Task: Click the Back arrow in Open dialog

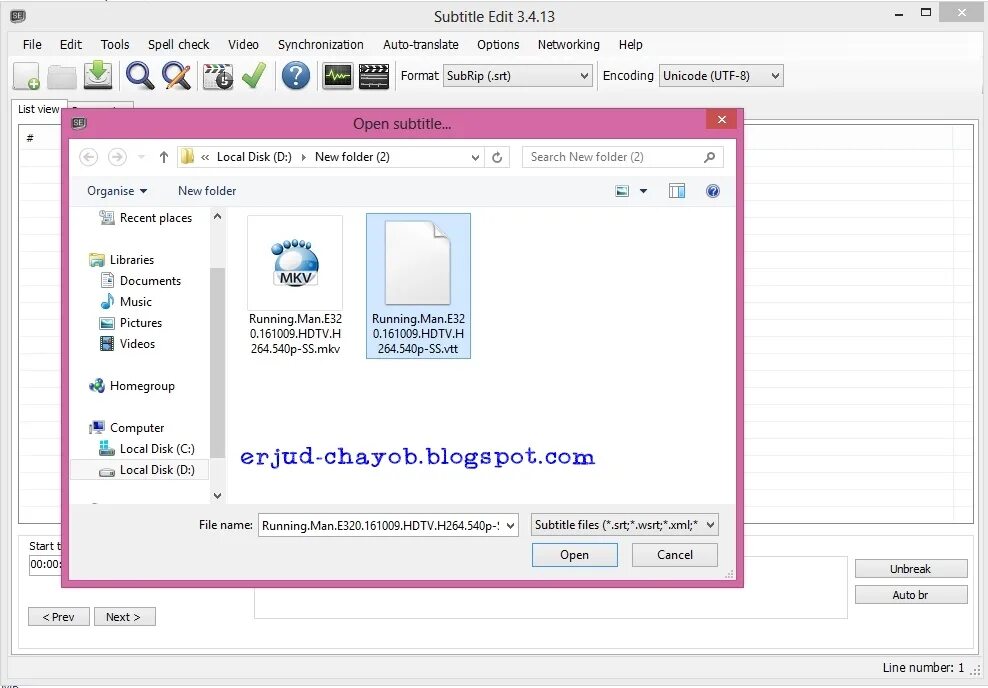Action: pyautogui.click(x=89, y=157)
